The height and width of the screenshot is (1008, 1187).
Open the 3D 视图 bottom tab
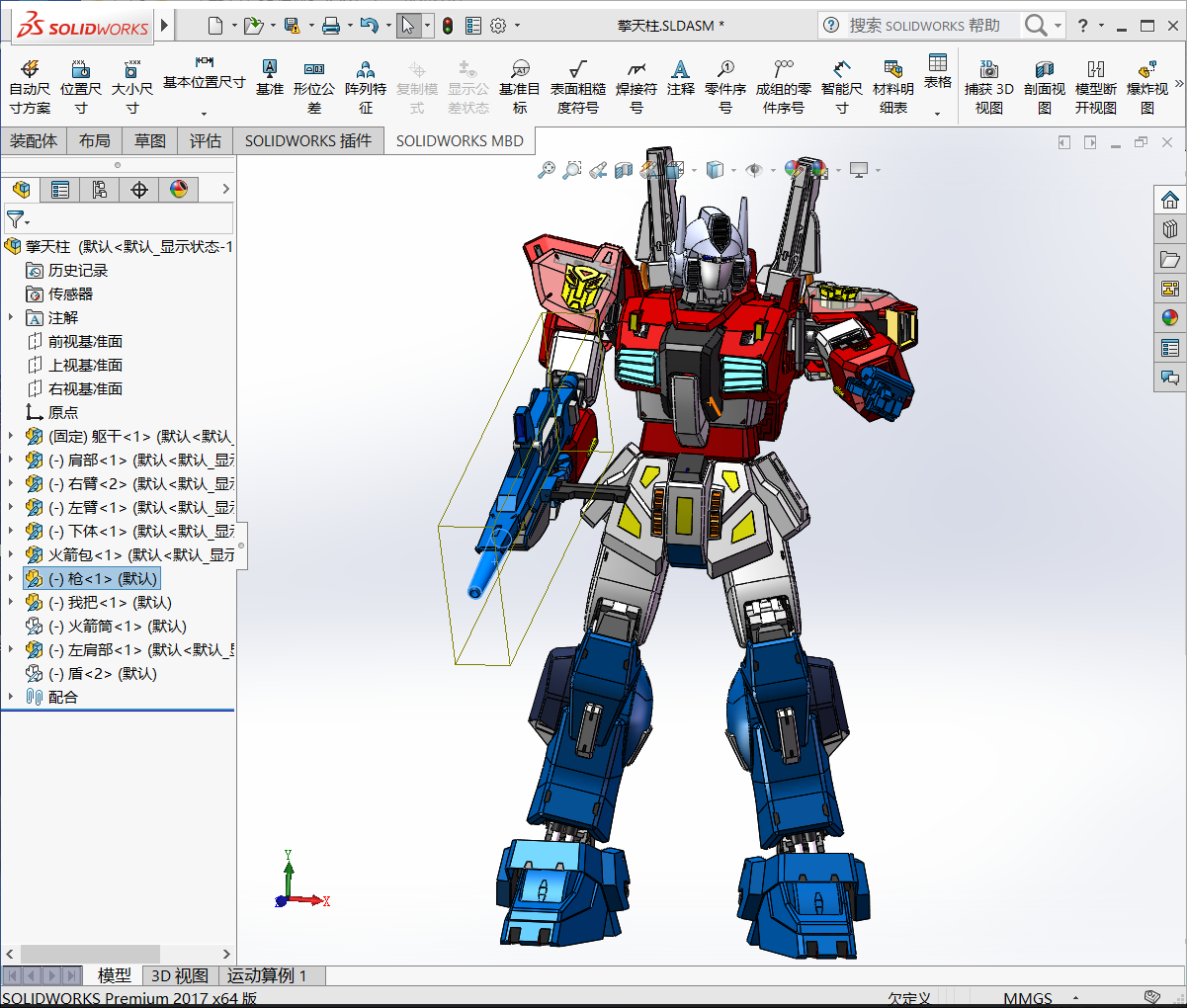(x=180, y=975)
